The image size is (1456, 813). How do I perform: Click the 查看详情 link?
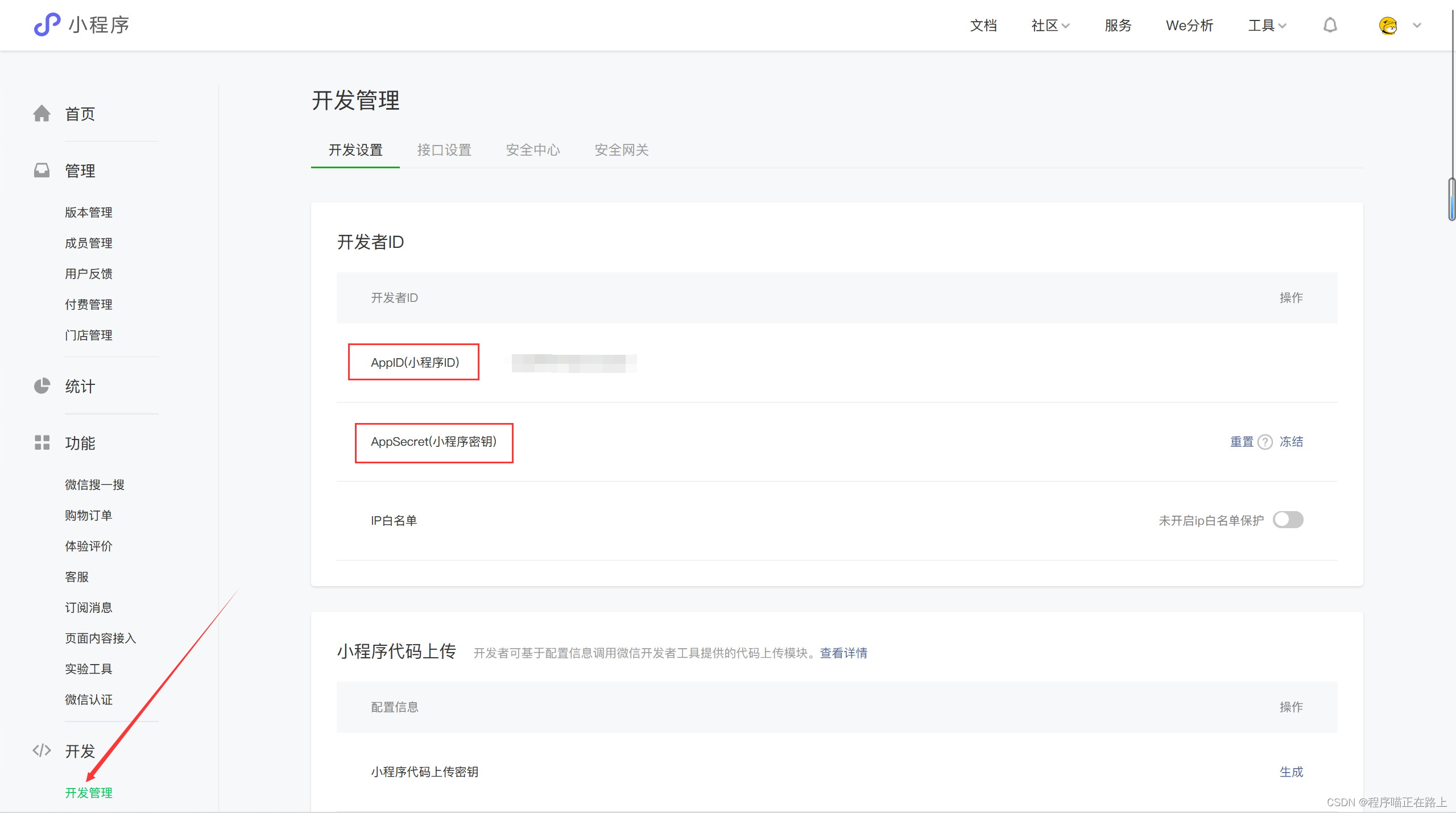click(843, 653)
